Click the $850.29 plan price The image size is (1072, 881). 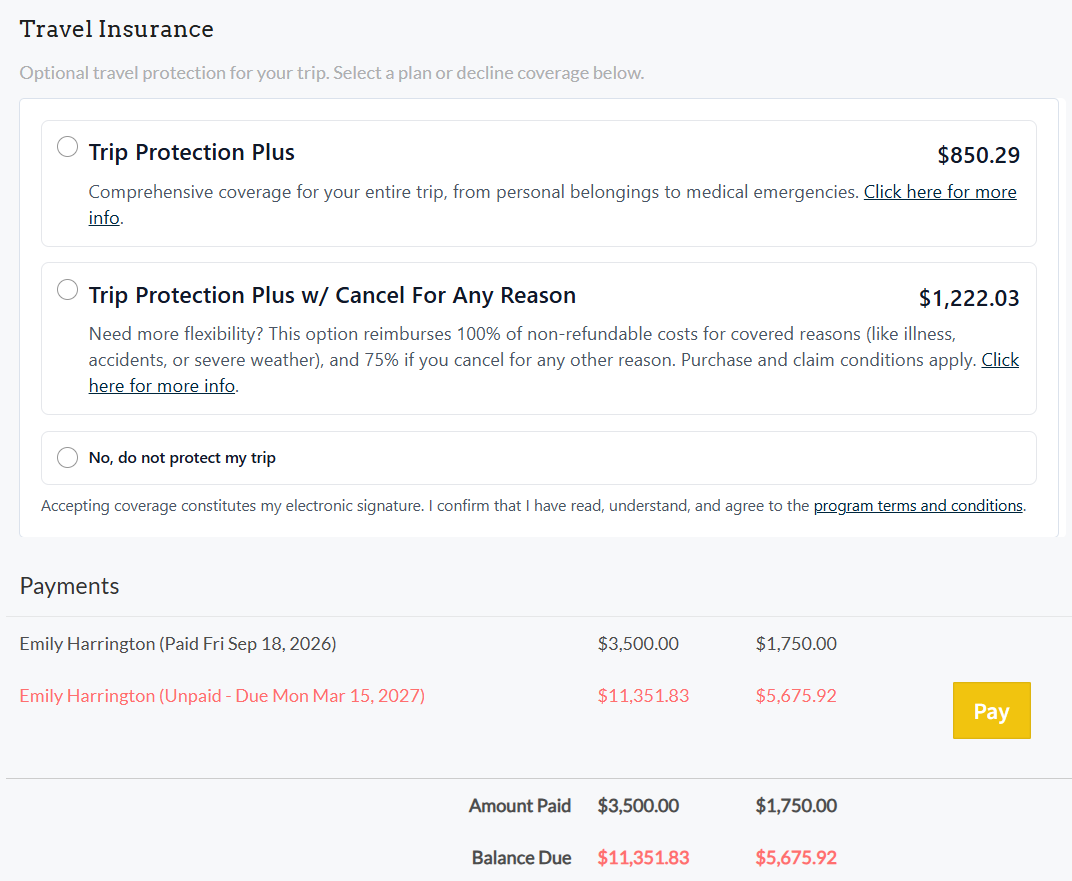[x=978, y=155]
